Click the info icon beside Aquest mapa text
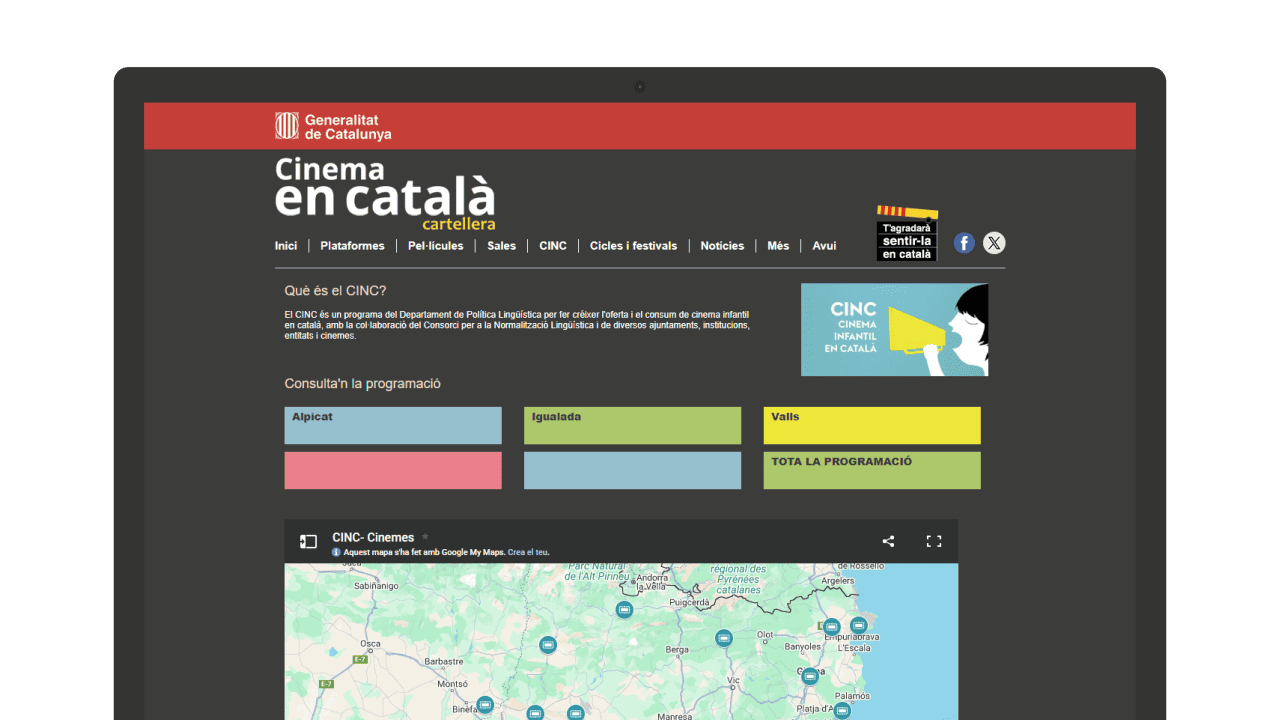The image size is (1280, 720). [x=336, y=552]
